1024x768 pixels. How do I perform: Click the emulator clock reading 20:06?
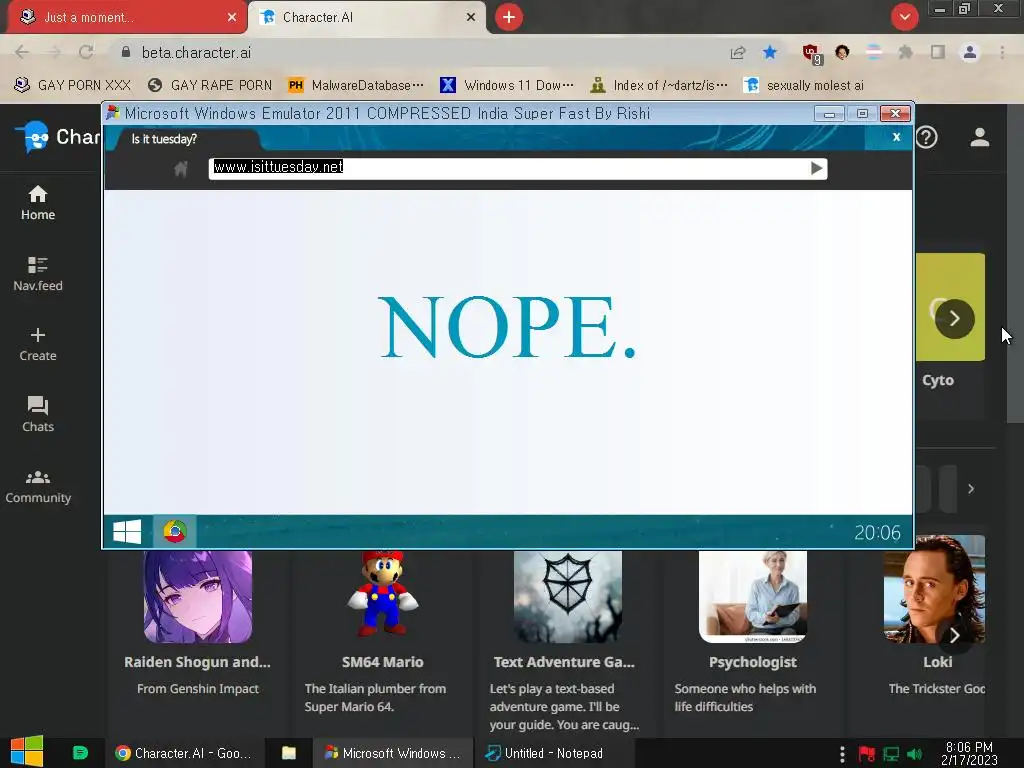pos(877,532)
